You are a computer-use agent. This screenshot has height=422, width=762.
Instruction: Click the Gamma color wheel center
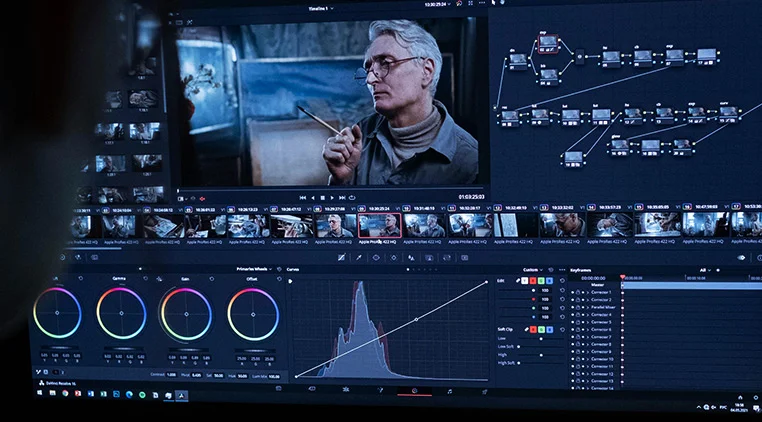[121, 313]
